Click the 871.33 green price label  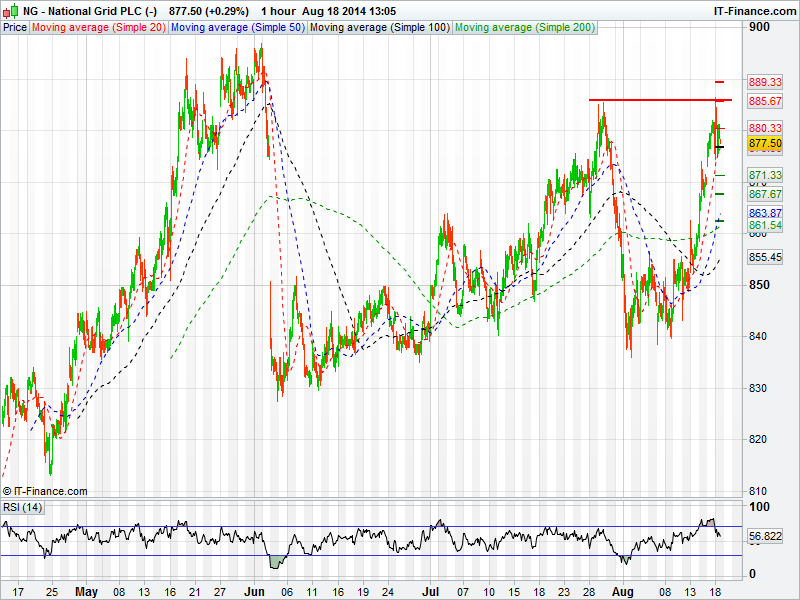(764, 175)
